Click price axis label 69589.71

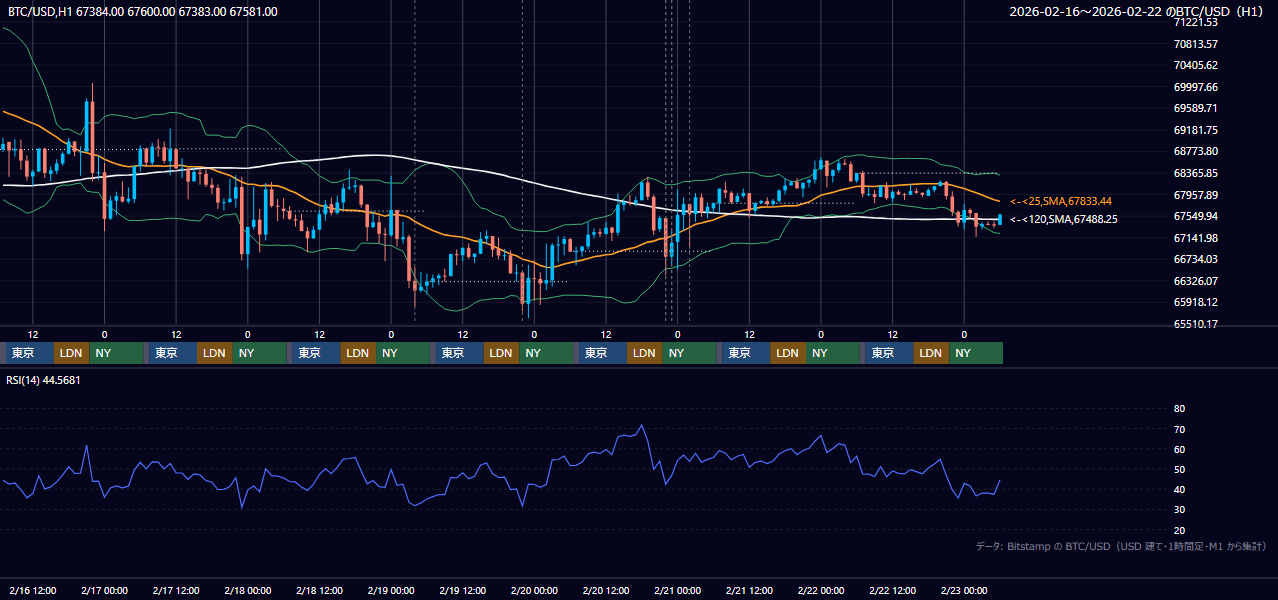1195,108
